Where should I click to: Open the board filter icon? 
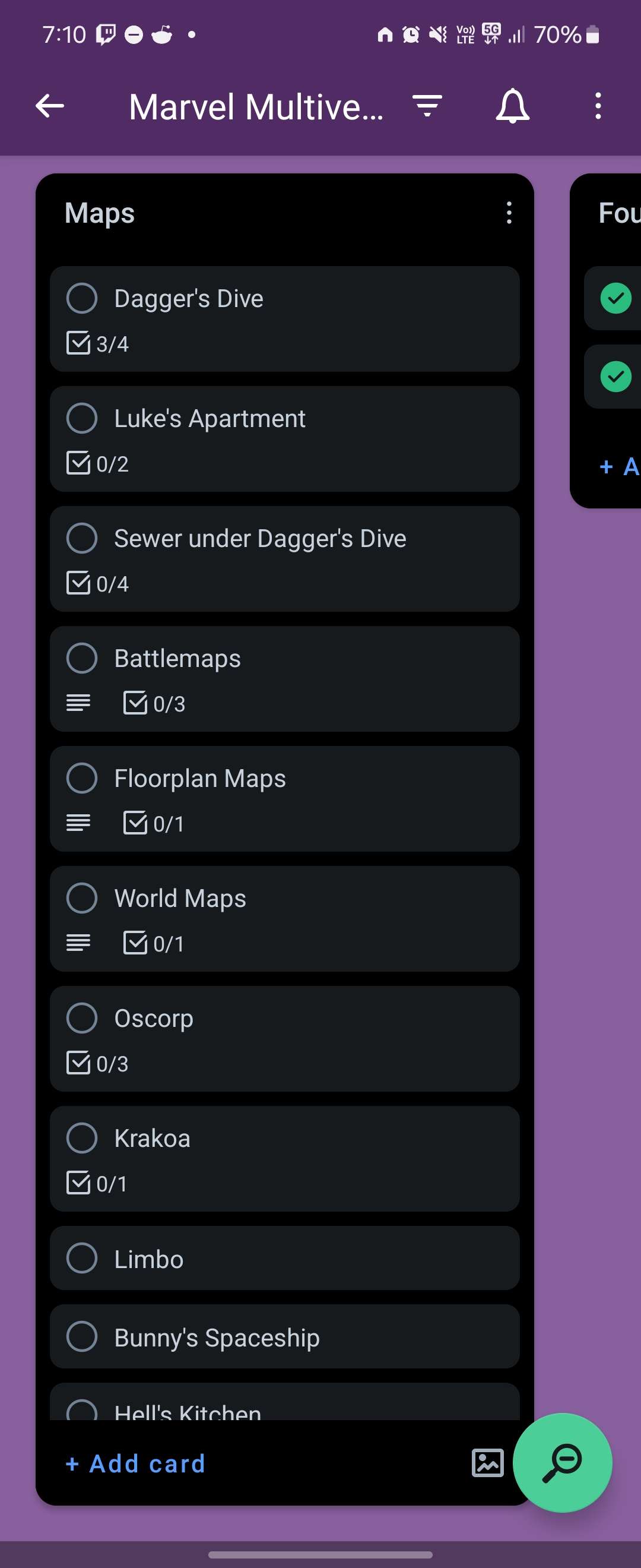tap(427, 106)
